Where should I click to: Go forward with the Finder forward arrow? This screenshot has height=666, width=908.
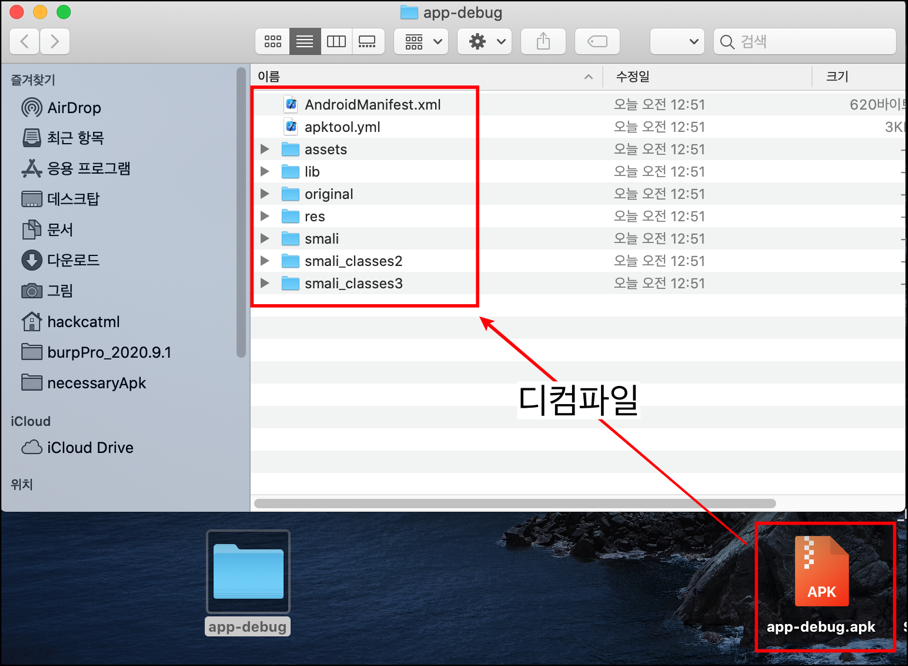[x=55, y=41]
